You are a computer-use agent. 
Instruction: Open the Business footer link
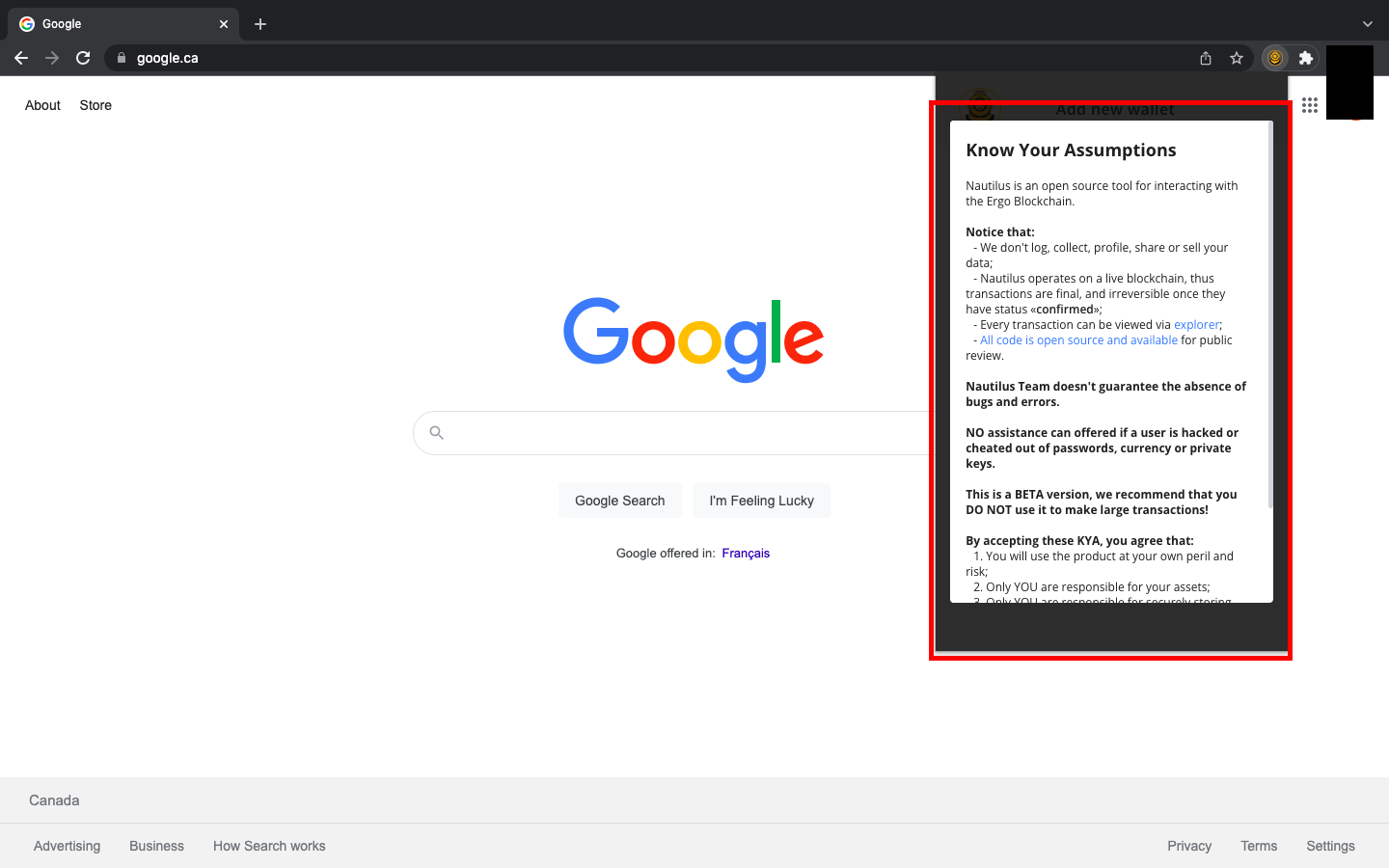[x=156, y=846]
